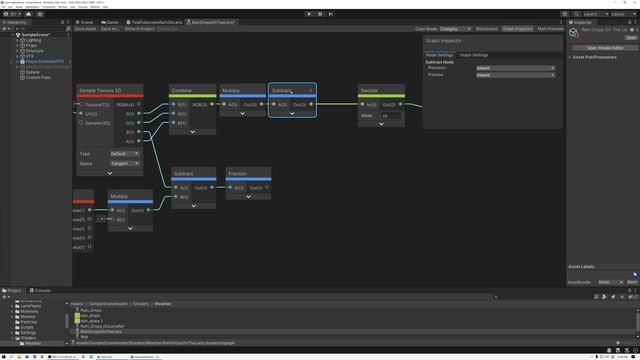Switch to TestFullscreenRainOnLens tab
Screen dimensions: 640x360
coord(154,22)
